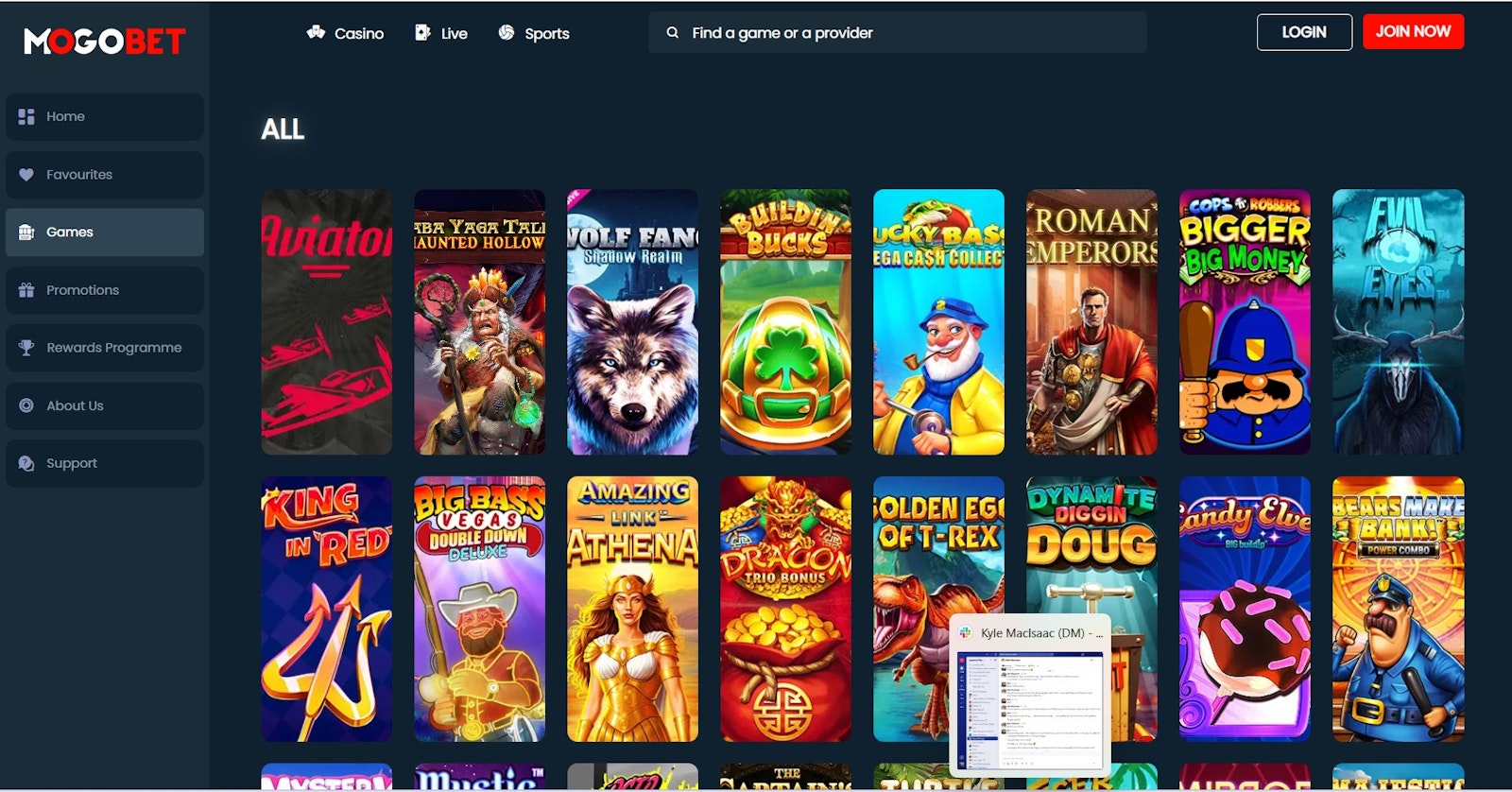Click the Favourites heart icon

coord(26,175)
